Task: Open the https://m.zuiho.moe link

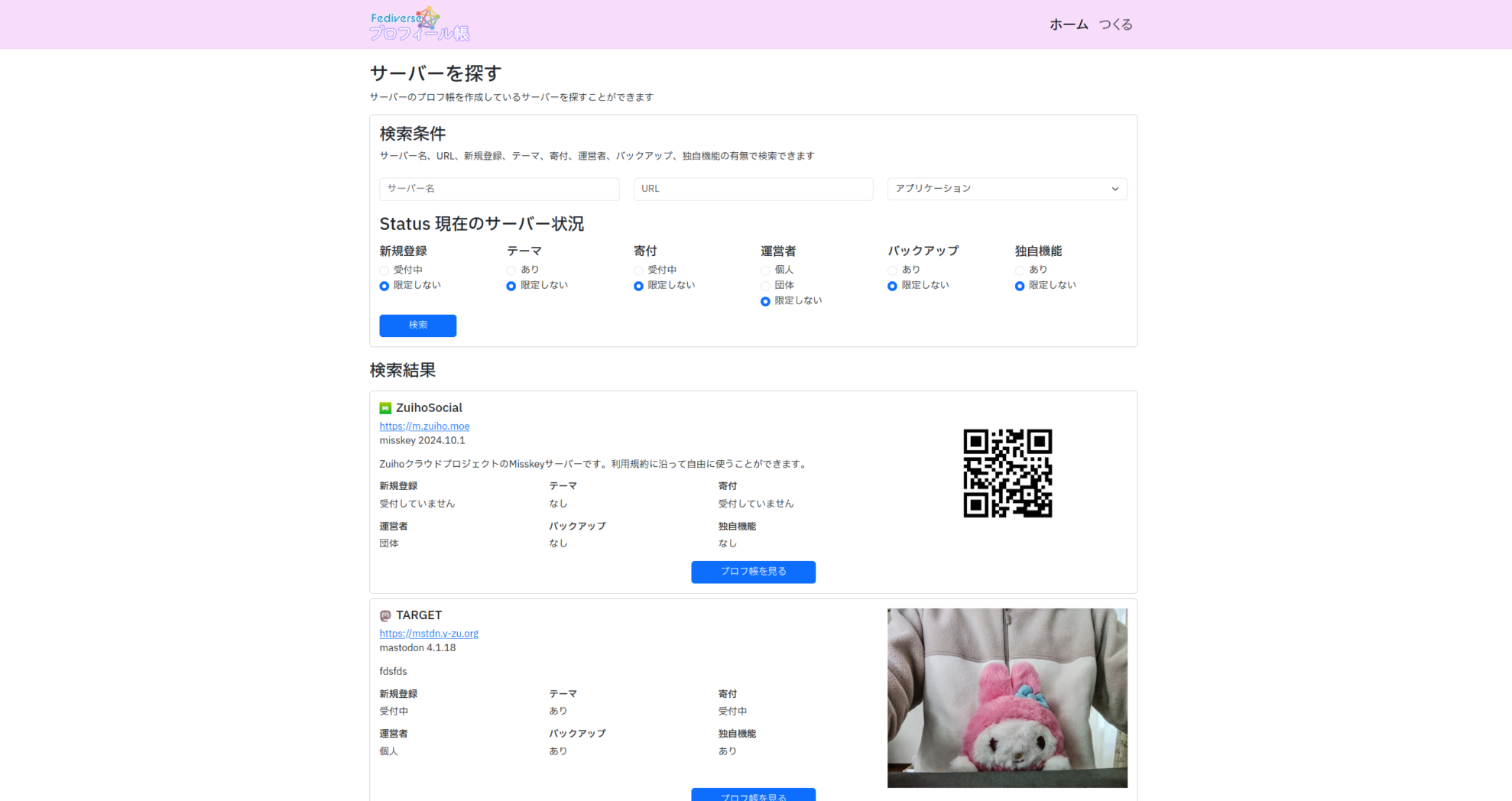Action: pyautogui.click(x=424, y=426)
